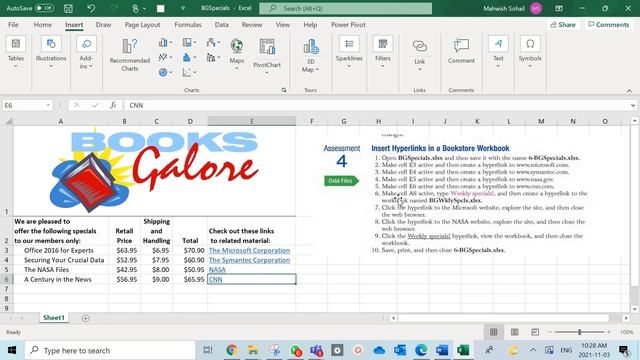Open the Filters group
Screen dimensions: 640x360
tap(382, 53)
